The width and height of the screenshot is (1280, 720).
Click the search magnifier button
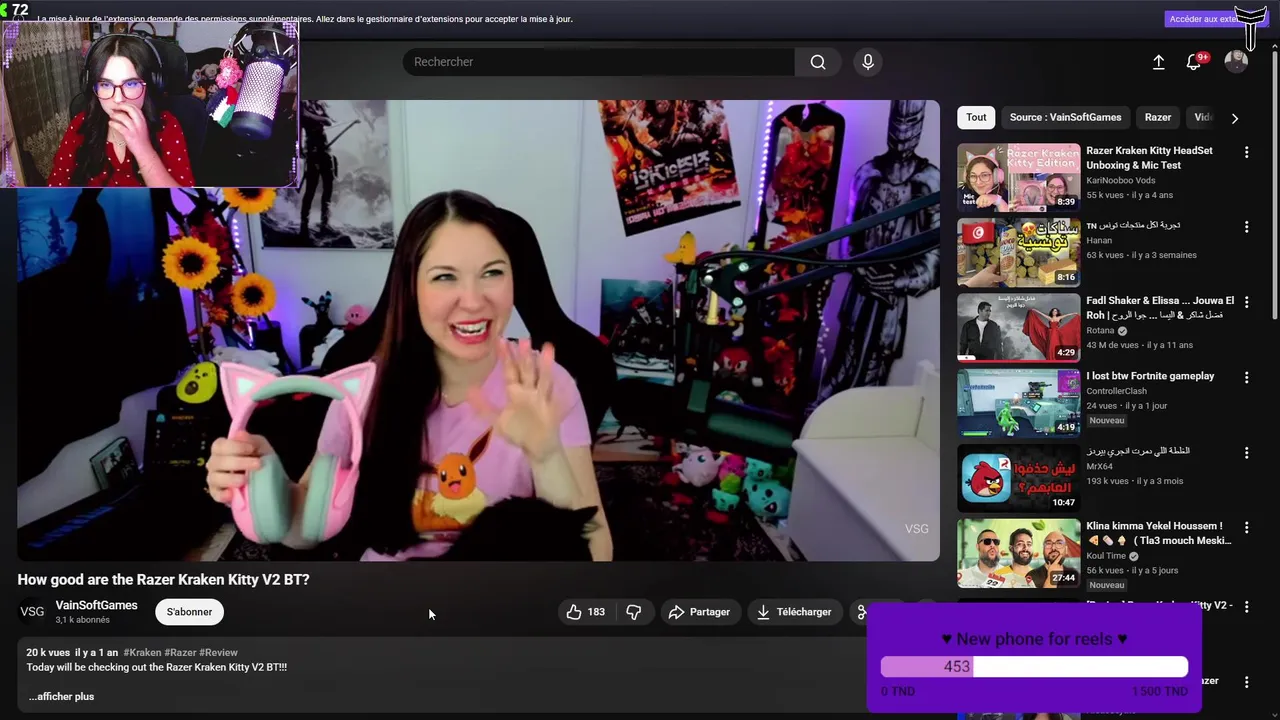[818, 62]
